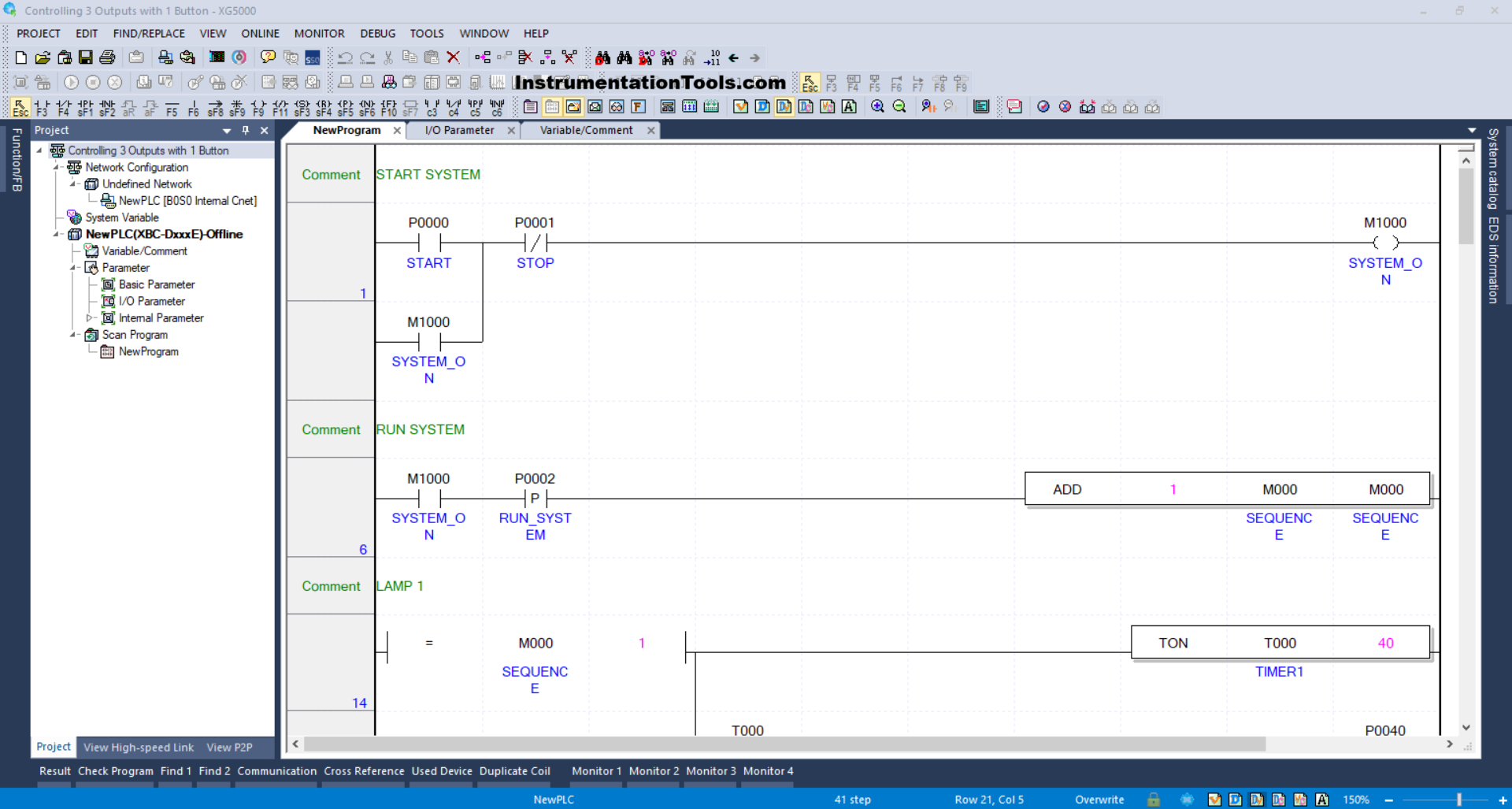Toggle the Esc selection mode button

coord(20,107)
